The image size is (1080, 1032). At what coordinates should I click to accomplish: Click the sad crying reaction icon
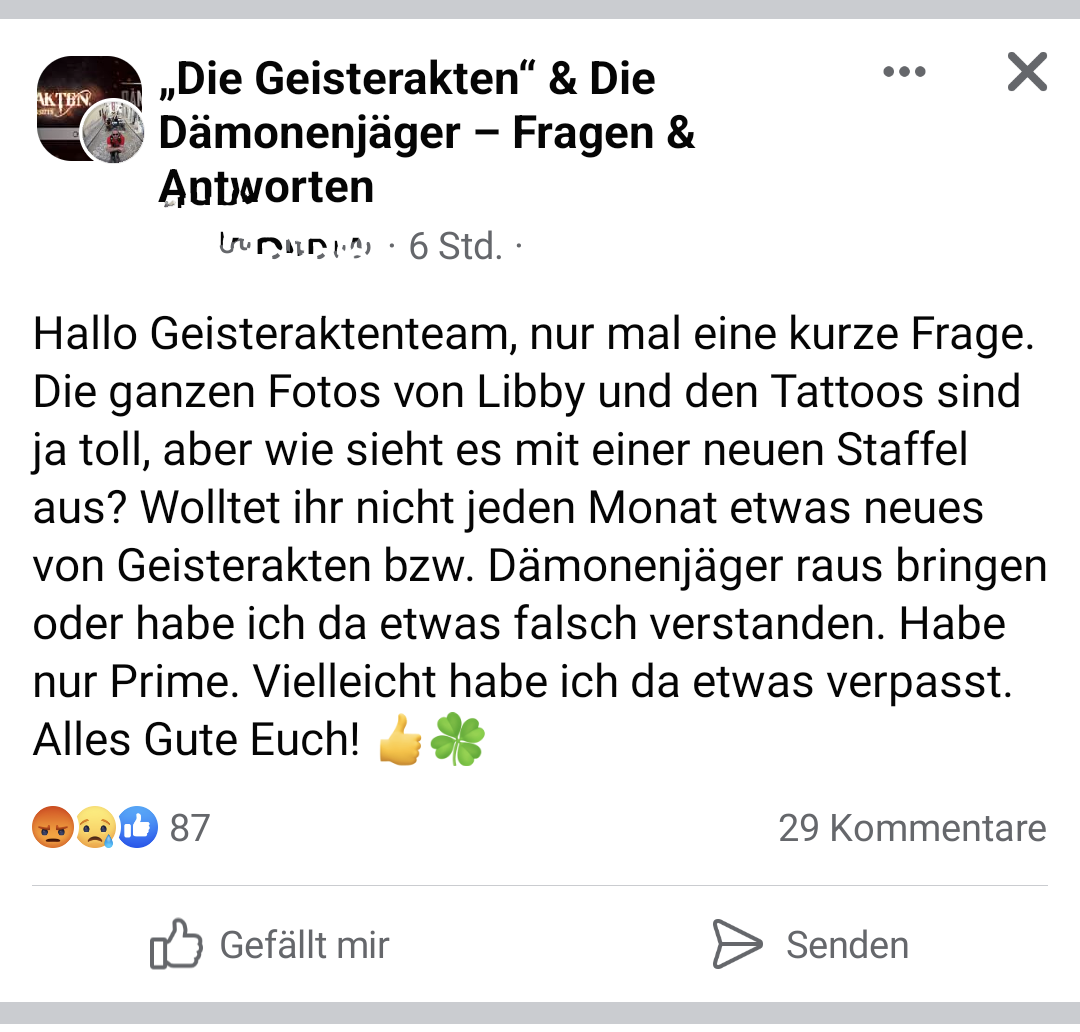pyautogui.click(x=95, y=828)
